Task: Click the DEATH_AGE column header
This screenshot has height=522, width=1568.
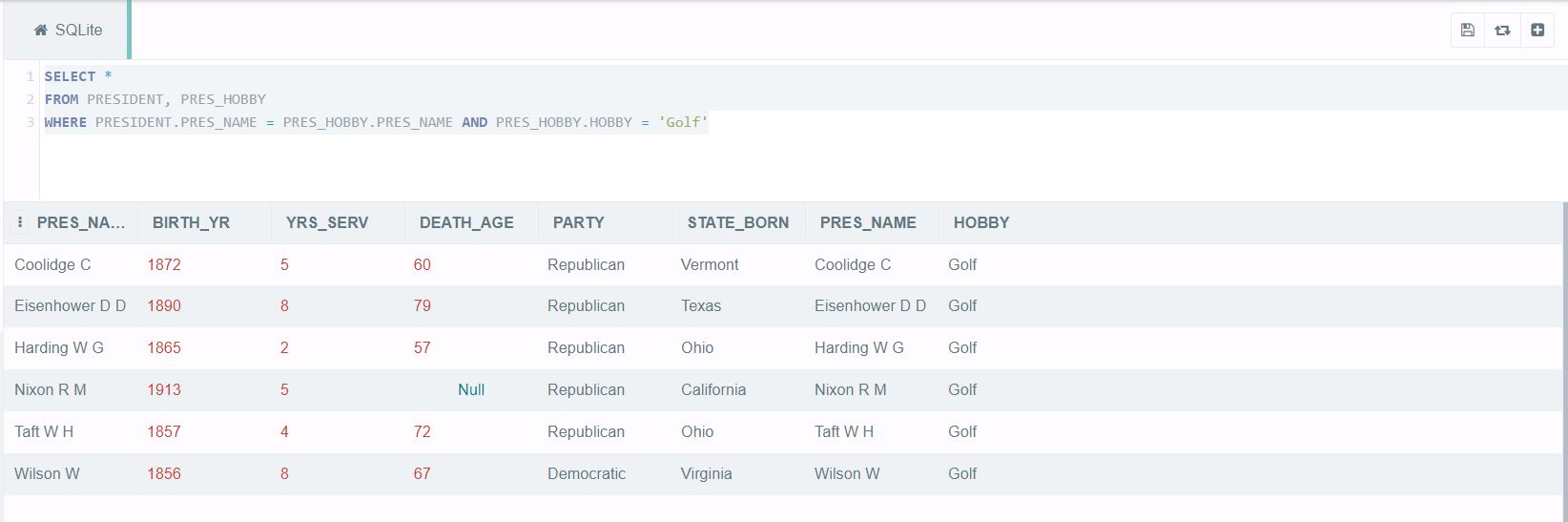Action: tap(466, 222)
